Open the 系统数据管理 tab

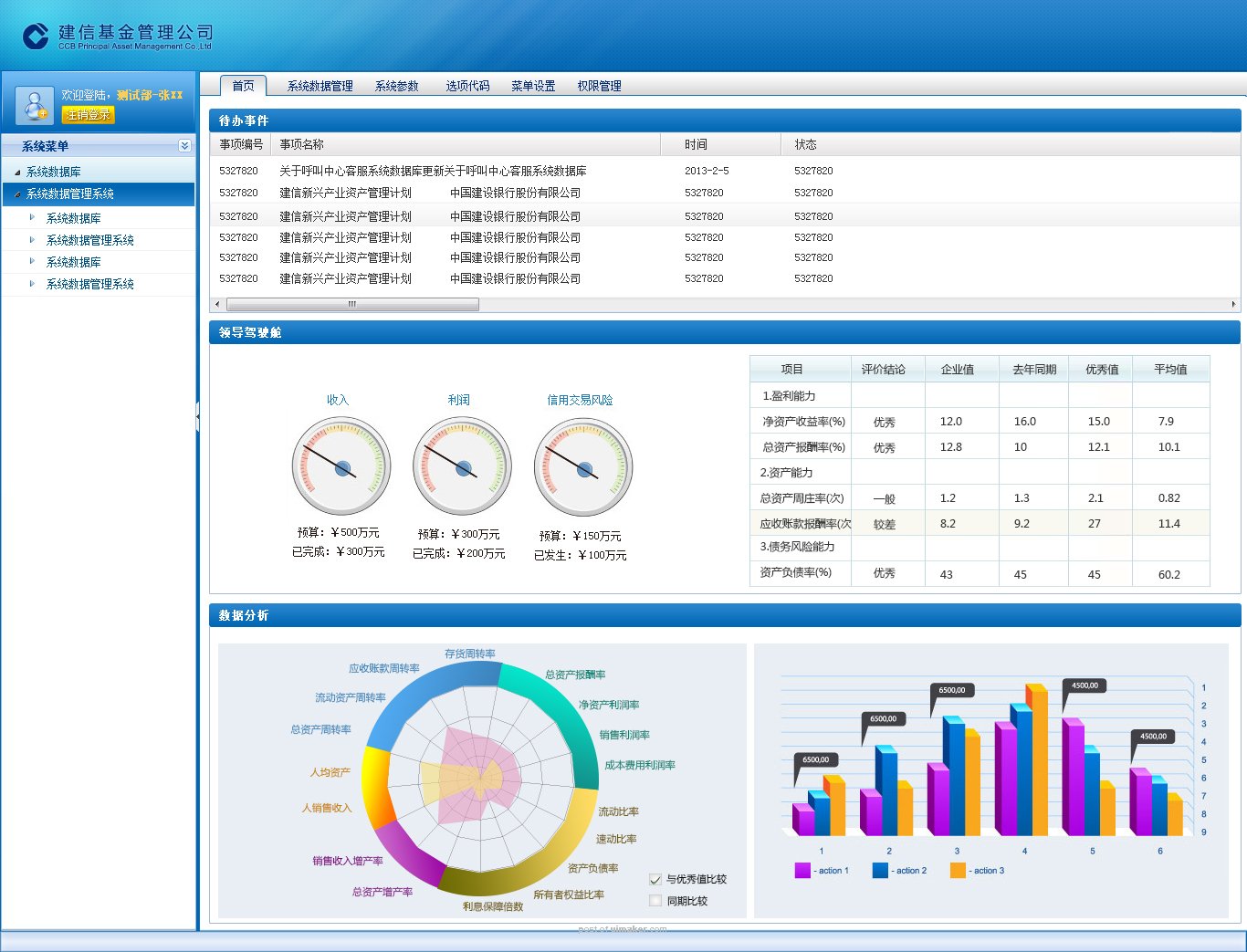(320, 86)
